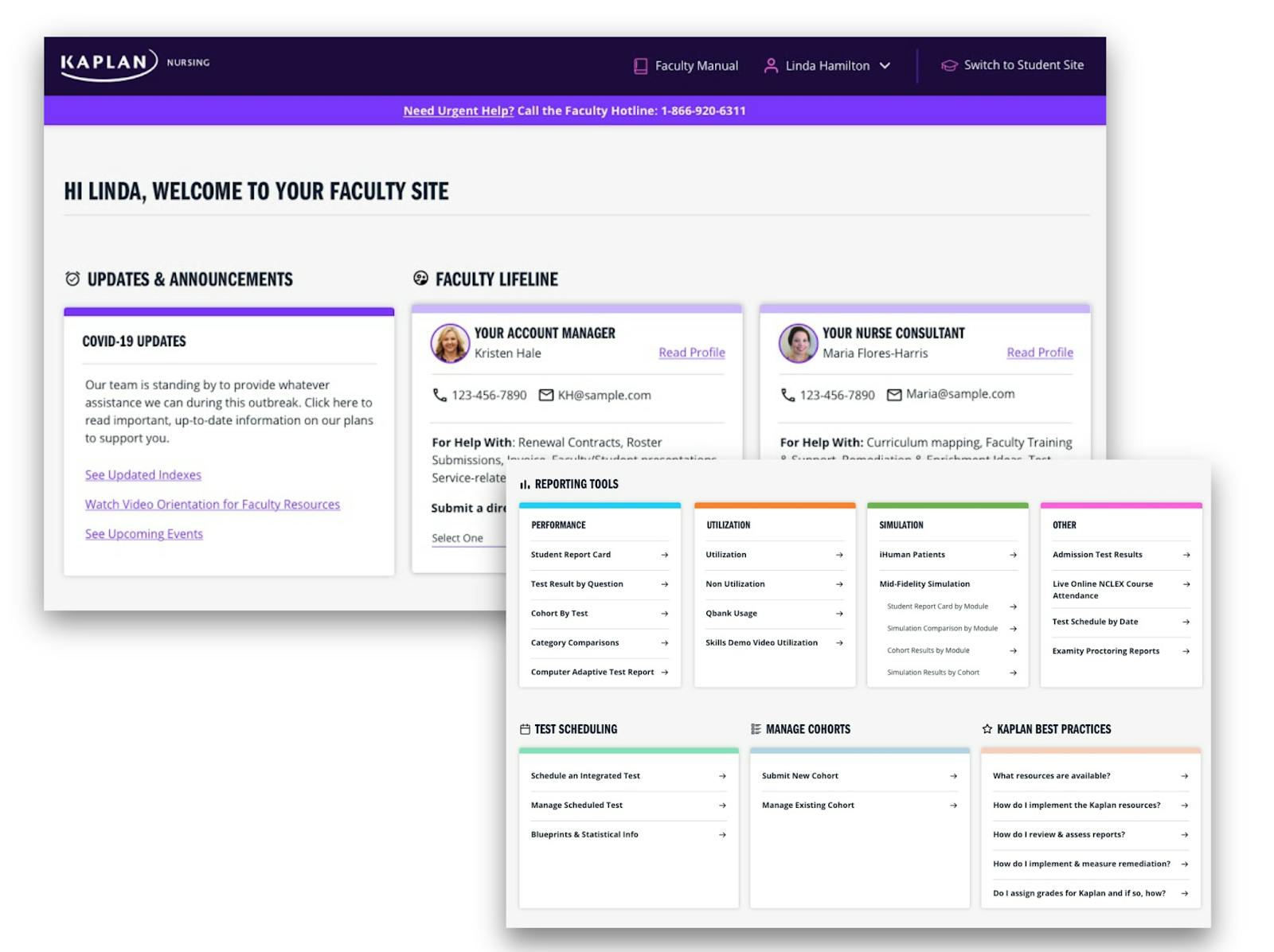
Task: Click the arrow beside Utilization report
Action: 839,555
